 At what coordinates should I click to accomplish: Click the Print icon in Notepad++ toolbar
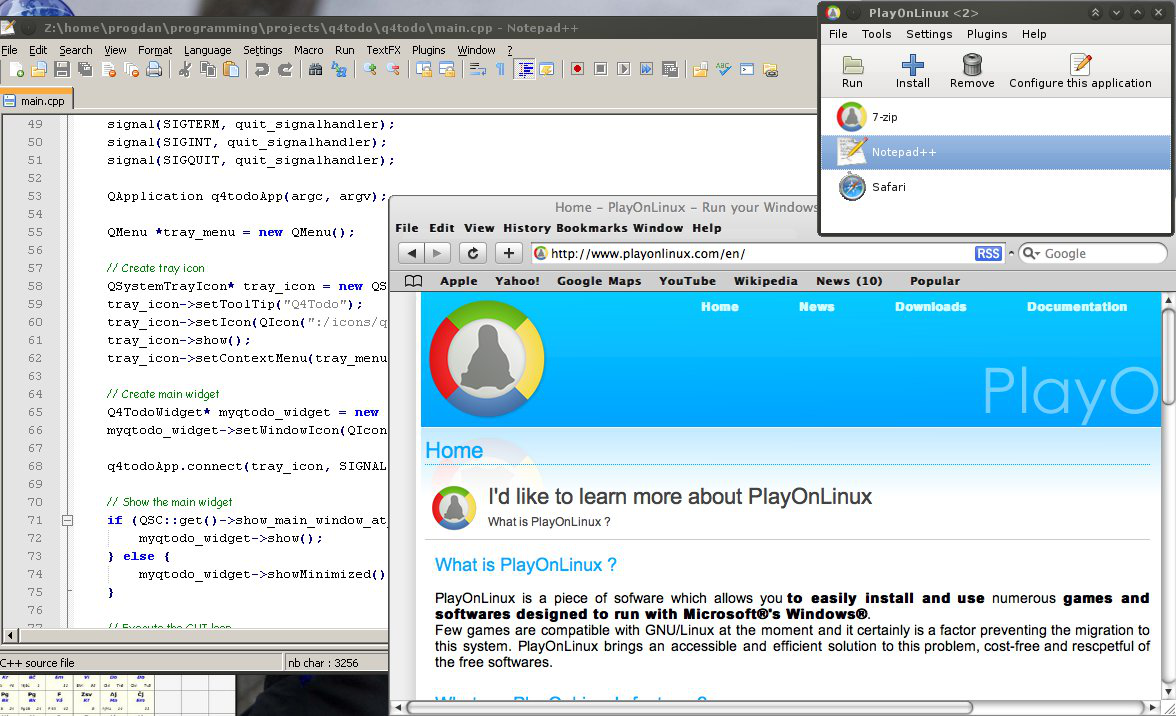coord(154,70)
